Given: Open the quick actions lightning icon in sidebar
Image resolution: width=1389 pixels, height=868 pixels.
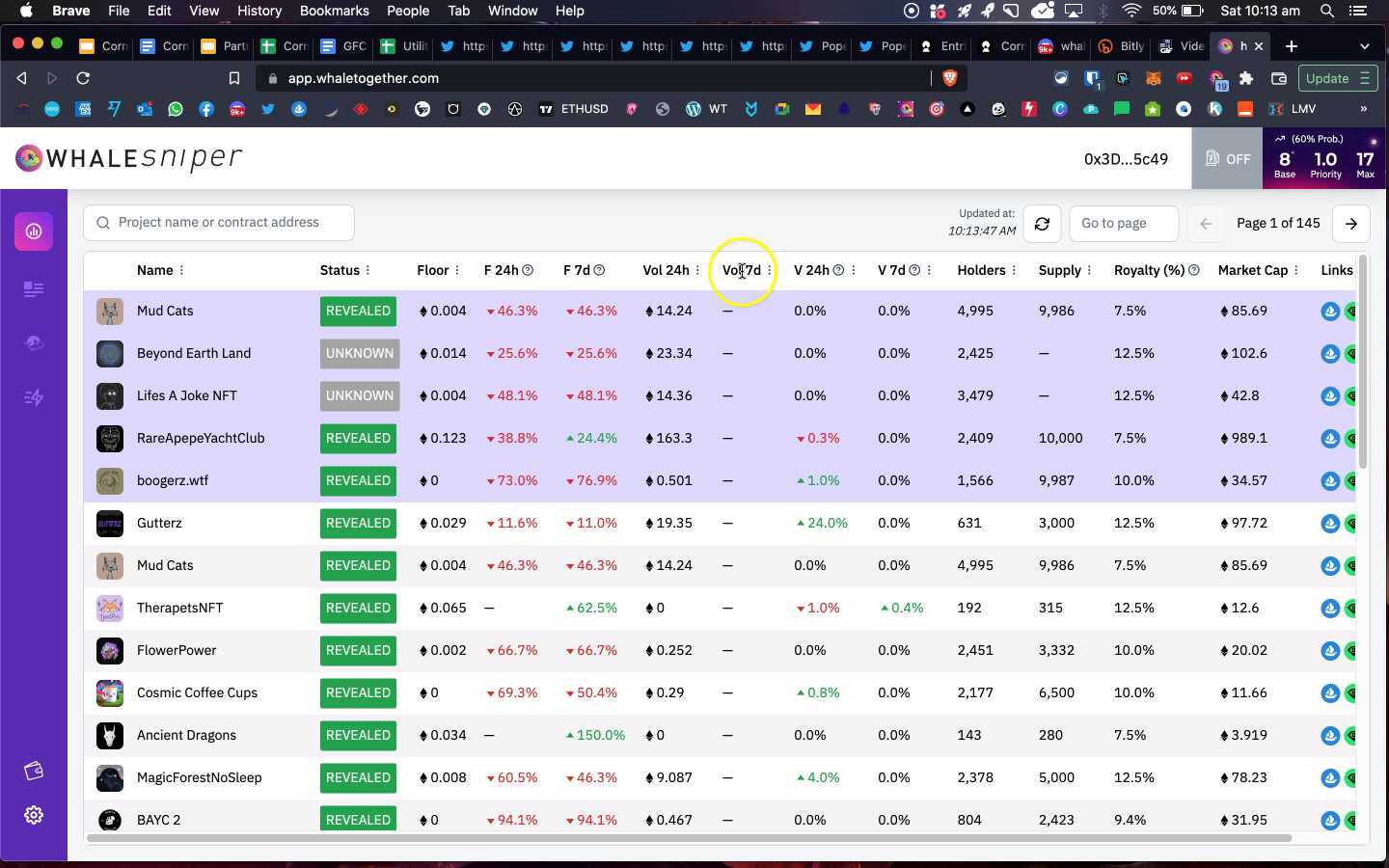Looking at the screenshot, I should point(34,397).
